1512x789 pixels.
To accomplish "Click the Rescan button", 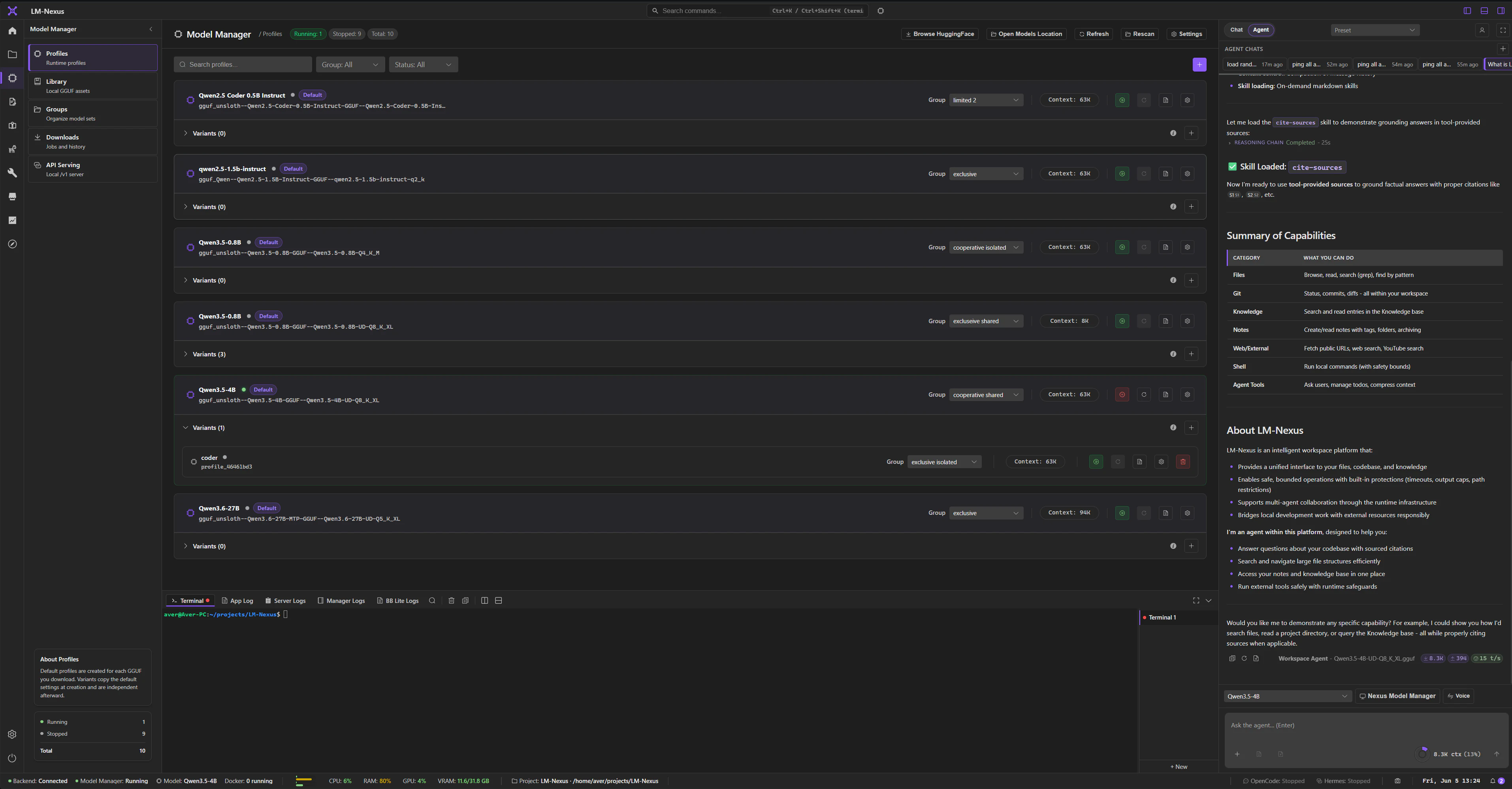I will click(x=1139, y=34).
